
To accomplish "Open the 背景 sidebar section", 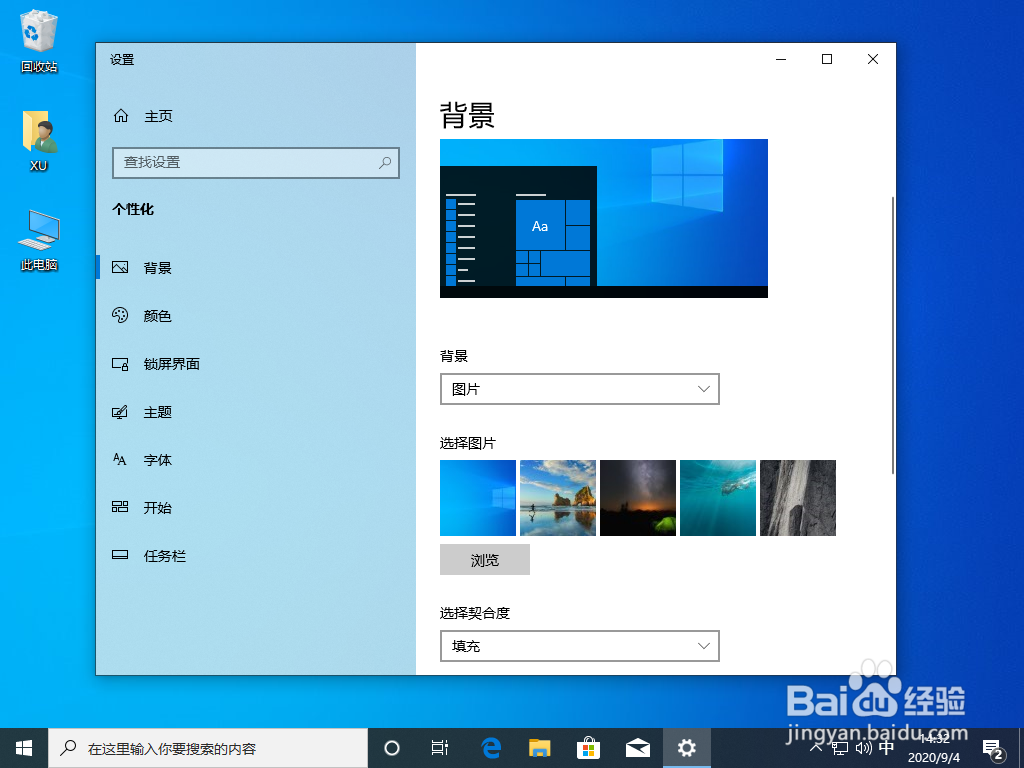I will click(255, 268).
